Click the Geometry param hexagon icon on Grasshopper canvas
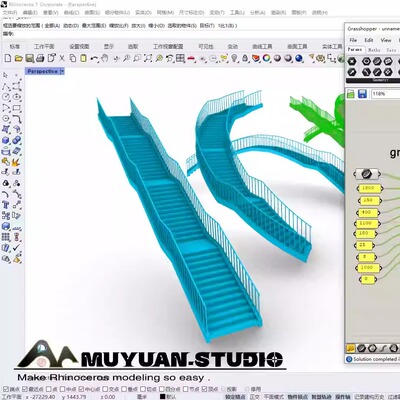This screenshot has height=400, width=400. tap(366, 174)
